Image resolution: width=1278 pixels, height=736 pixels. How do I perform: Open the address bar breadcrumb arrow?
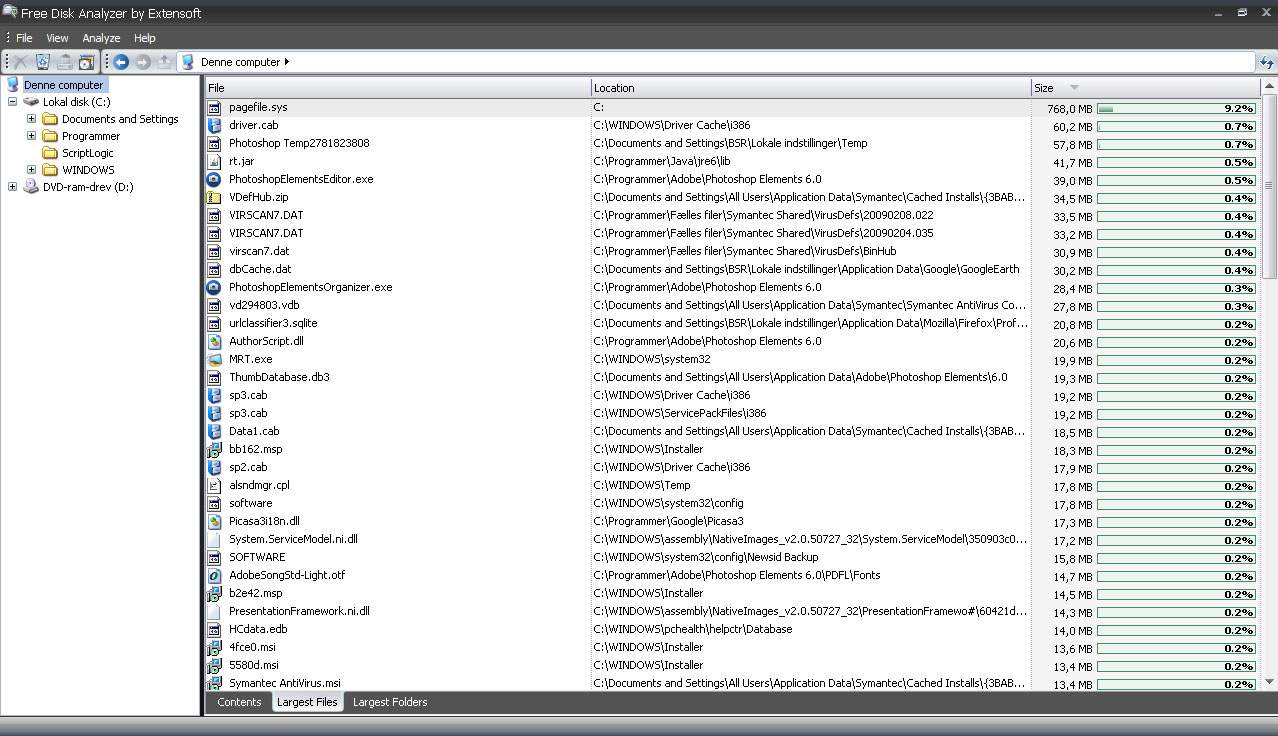(x=287, y=62)
